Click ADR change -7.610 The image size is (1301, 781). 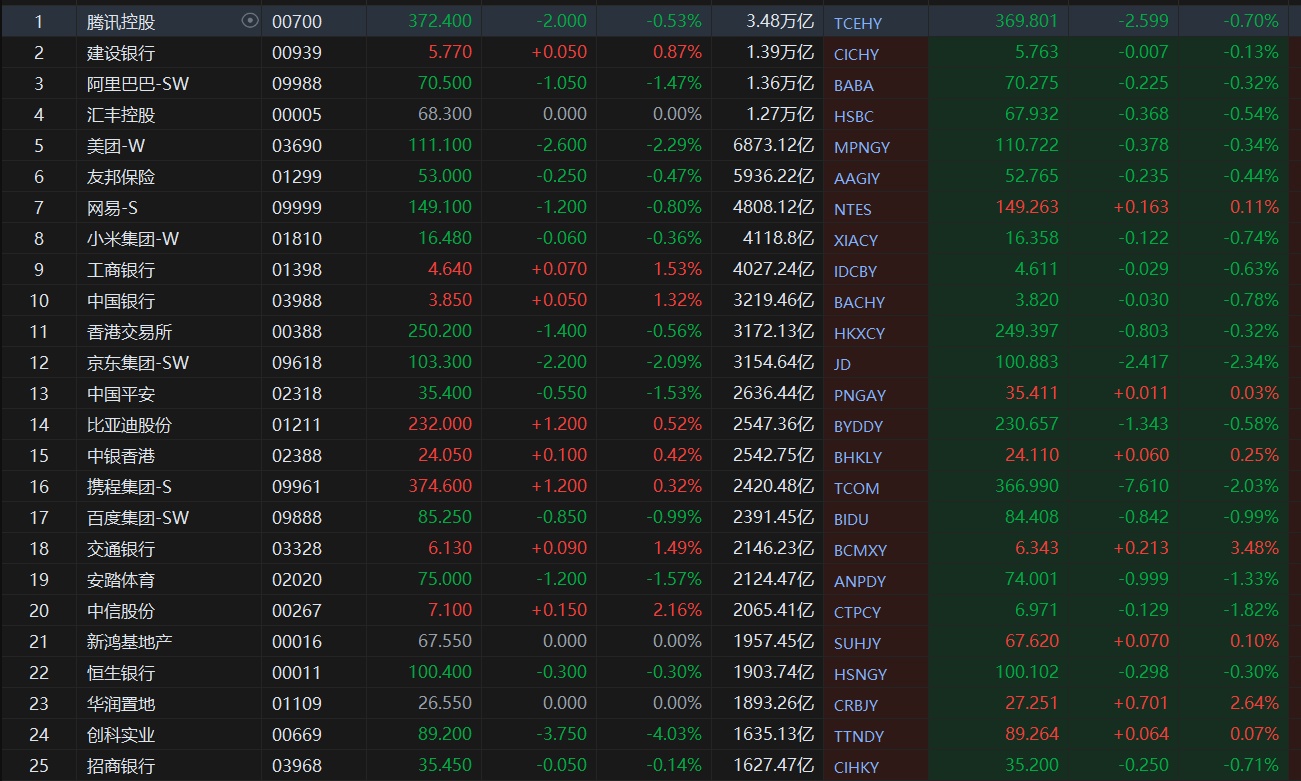coord(1141,486)
